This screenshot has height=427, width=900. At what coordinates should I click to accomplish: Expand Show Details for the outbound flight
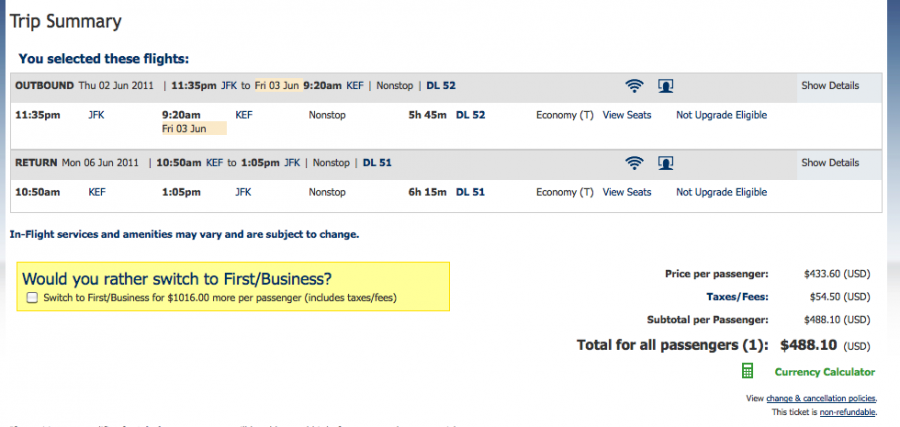point(830,86)
